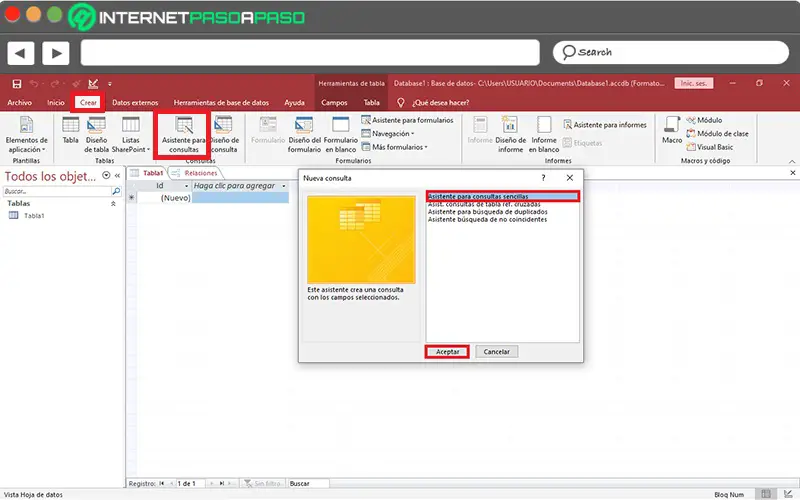Screen dimensions: 800x500
Task: Open Haga clic para agregar dropdown
Action: pyautogui.click(x=284, y=186)
